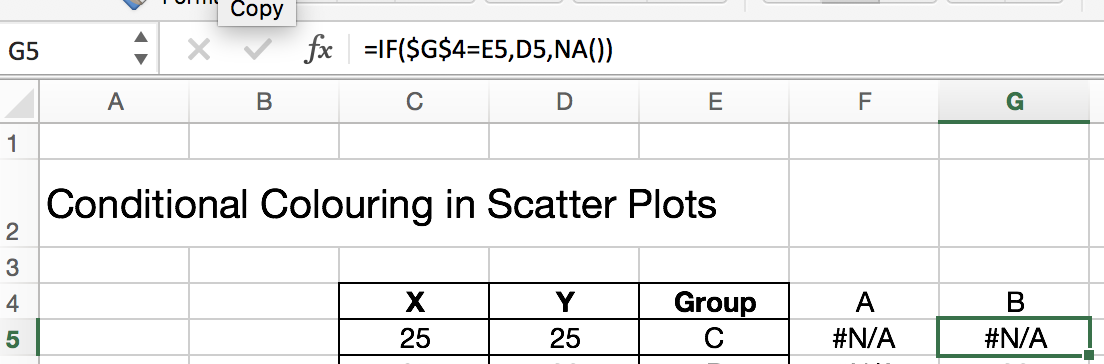Click the fill handle of cell G5
The width and height of the screenshot is (1104, 364).
pos(1090,354)
